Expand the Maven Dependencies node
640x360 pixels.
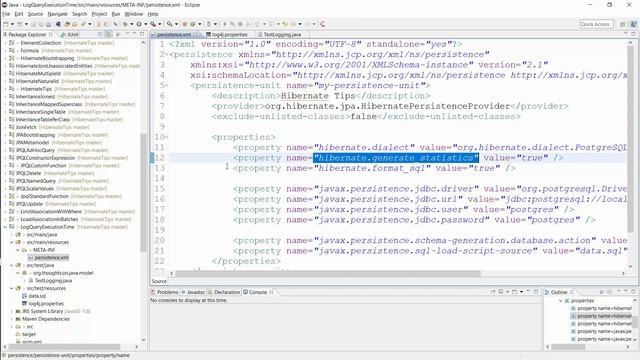point(11,319)
